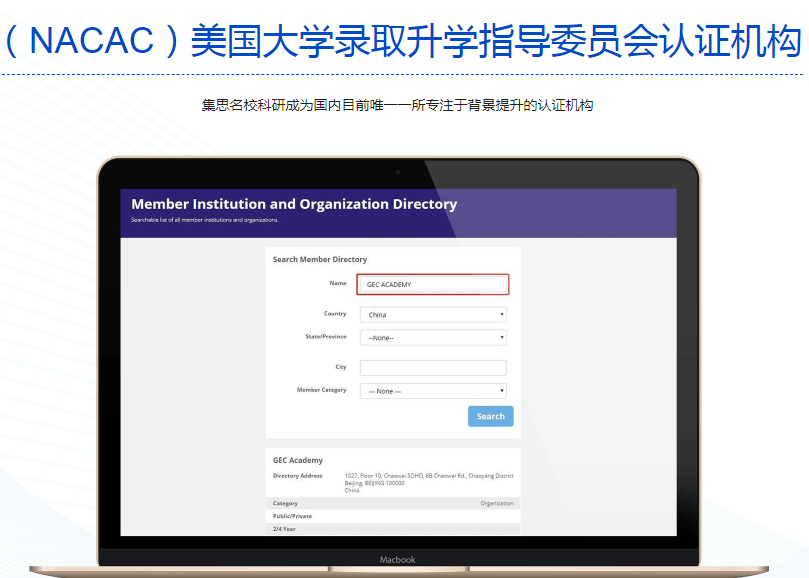Click the Macbook label below the screen
The height and width of the screenshot is (578, 809).
pyautogui.click(x=397, y=559)
